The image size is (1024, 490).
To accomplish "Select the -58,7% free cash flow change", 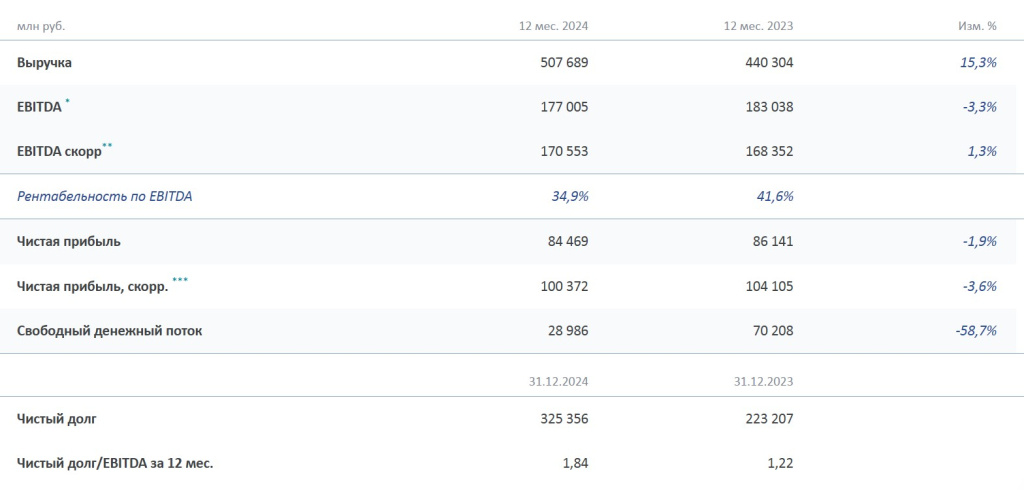I will [x=975, y=330].
